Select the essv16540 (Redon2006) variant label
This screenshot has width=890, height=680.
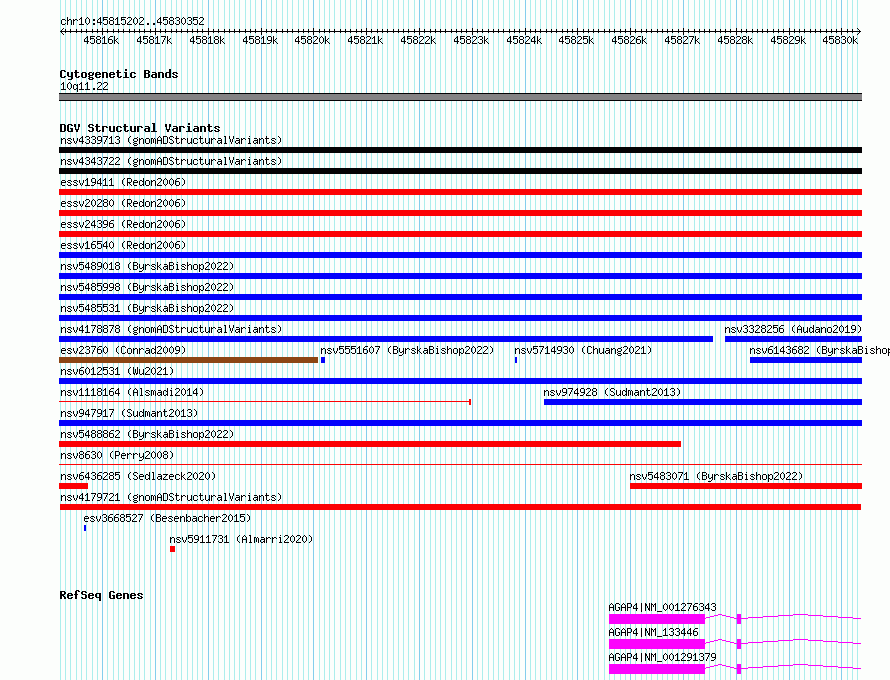point(123,245)
